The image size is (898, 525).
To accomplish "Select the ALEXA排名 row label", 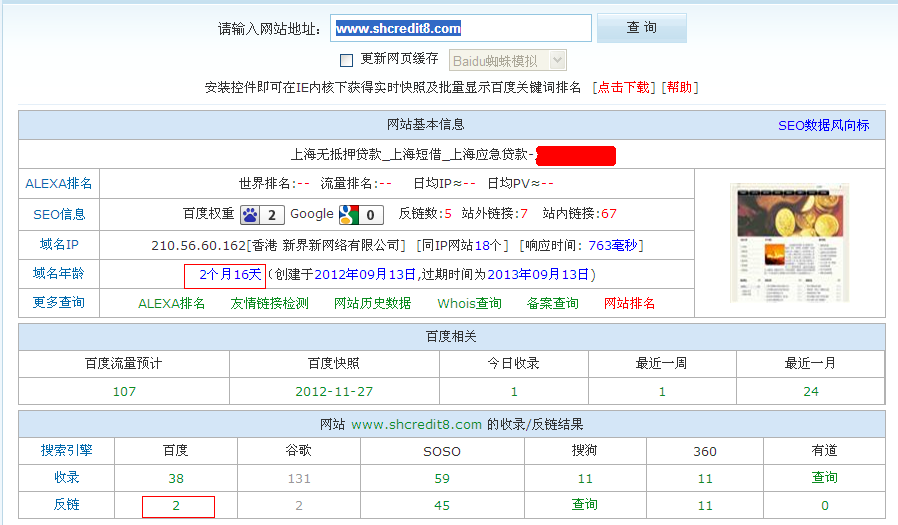I will [x=59, y=183].
